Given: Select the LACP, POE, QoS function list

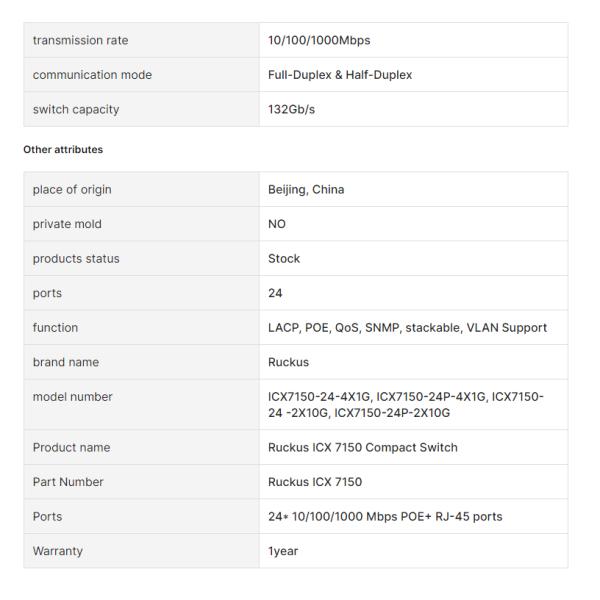Looking at the screenshot, I should point(407,327).
